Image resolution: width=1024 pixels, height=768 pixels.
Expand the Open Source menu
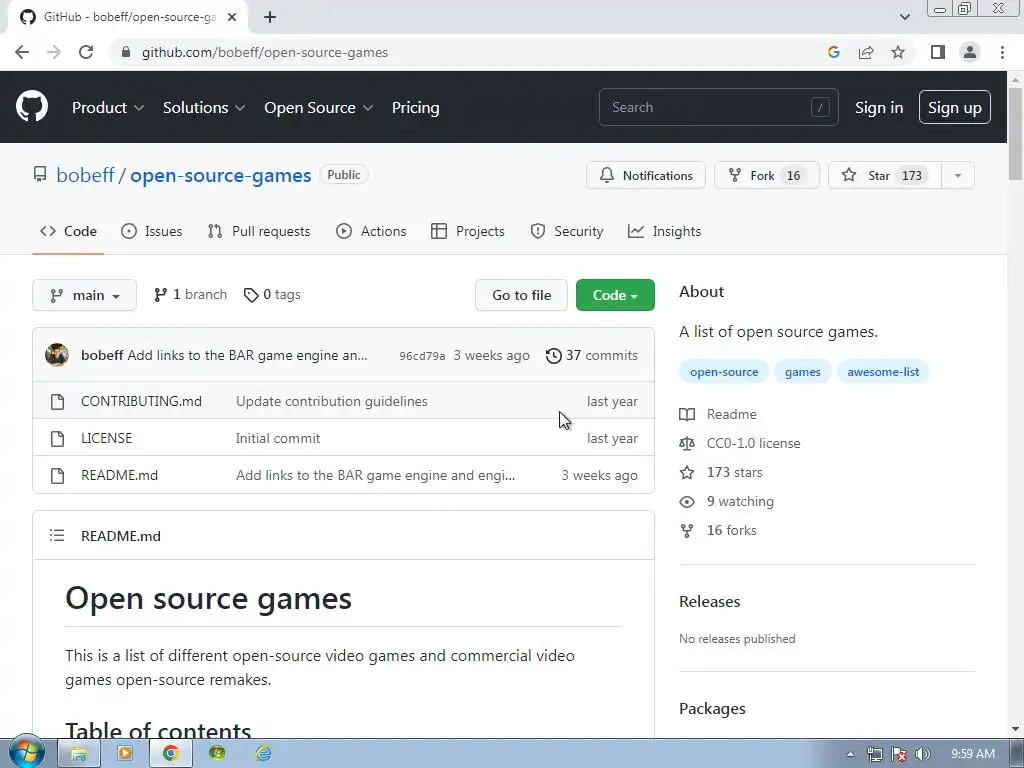319,107
